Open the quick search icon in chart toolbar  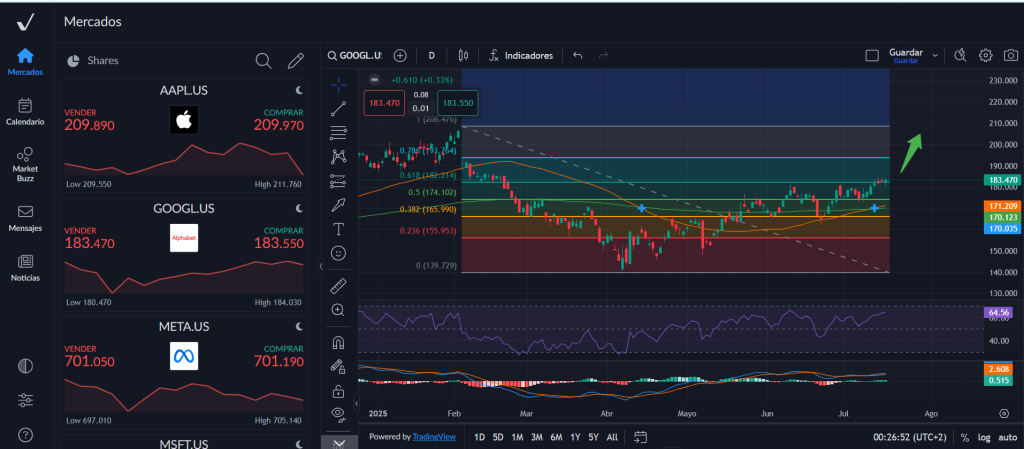click(959, 55)
